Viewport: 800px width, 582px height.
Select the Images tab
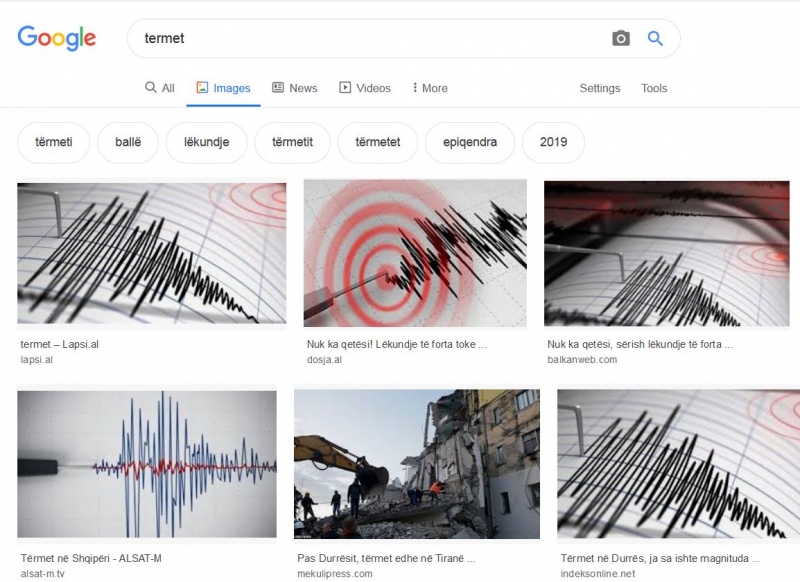point(223,88)
